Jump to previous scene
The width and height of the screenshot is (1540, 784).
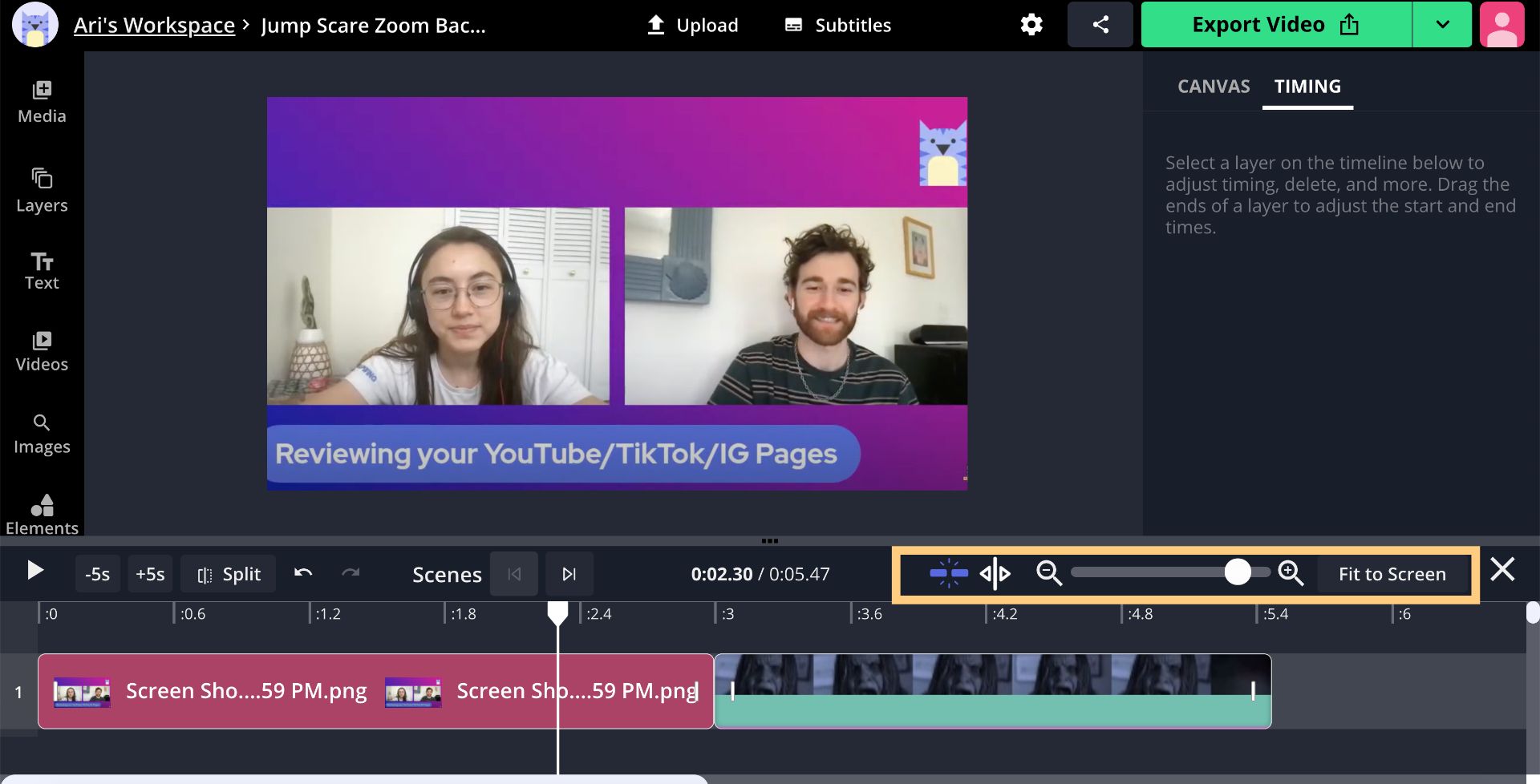(x=514, y=574)
